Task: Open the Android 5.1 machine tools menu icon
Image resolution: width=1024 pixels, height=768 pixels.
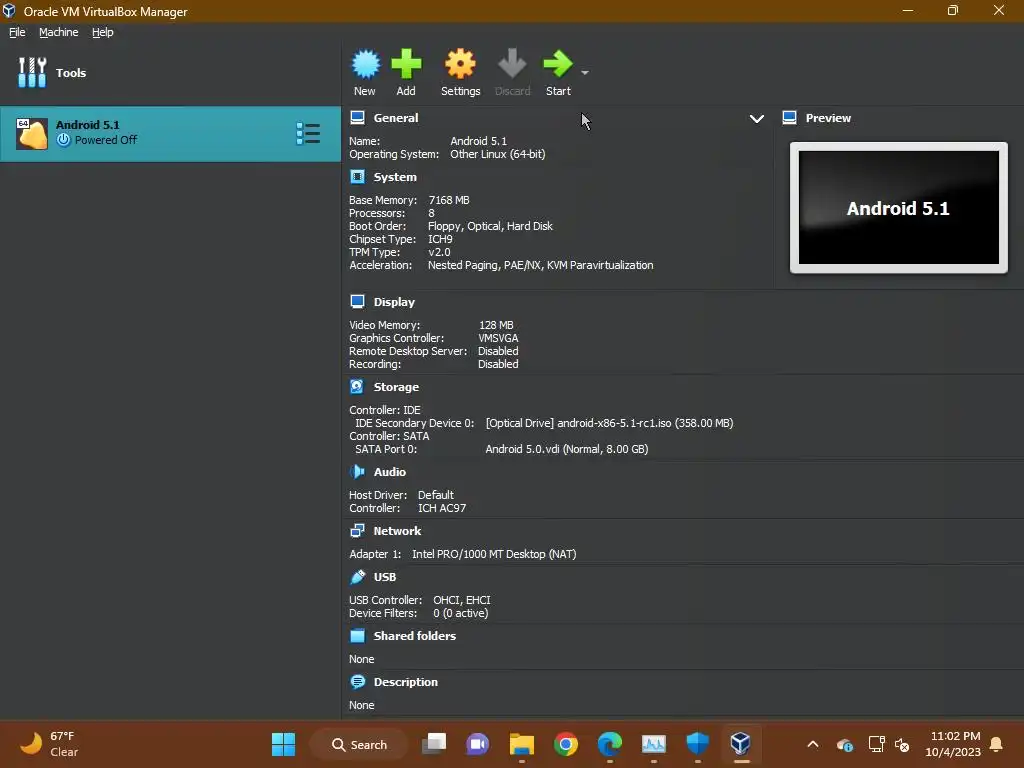Action: point(308,133)
